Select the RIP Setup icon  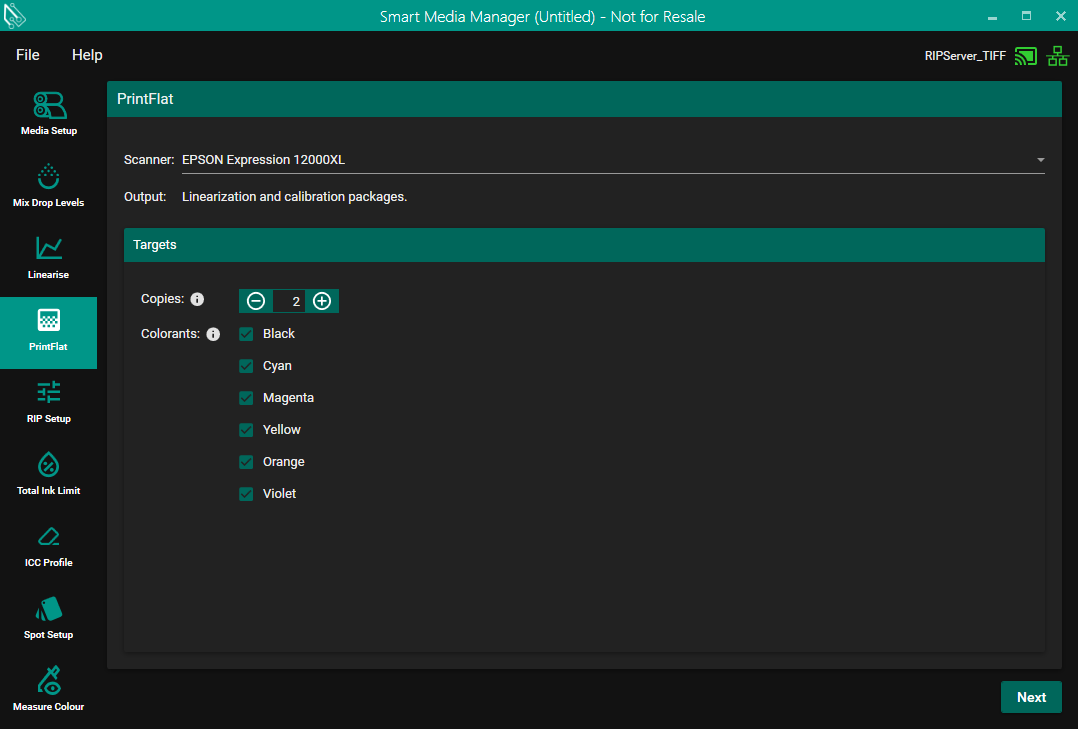coord(48,401)
